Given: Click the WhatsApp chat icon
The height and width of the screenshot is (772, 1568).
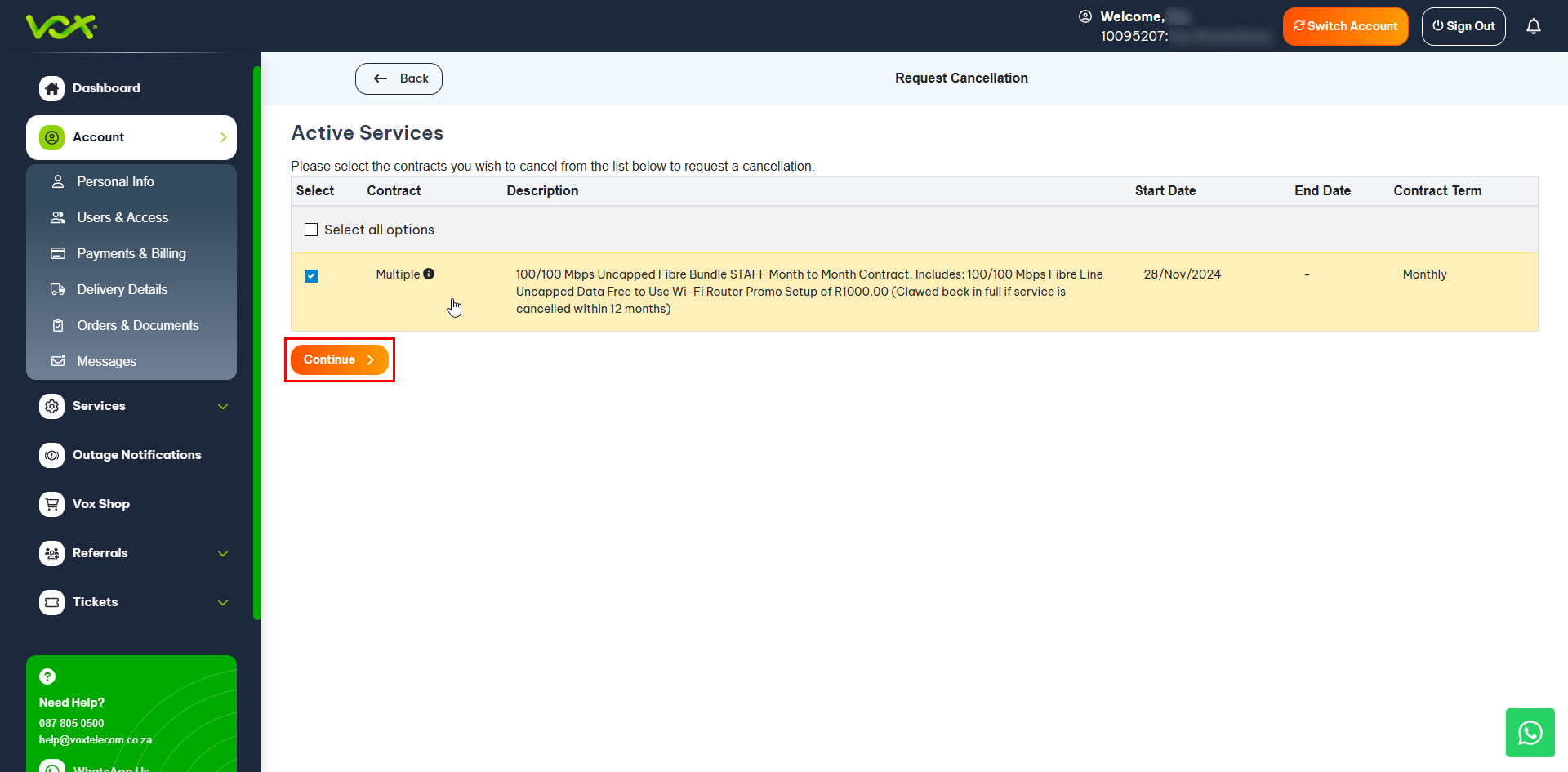Looking at the screenshot, I should (x=1530, y=733).
